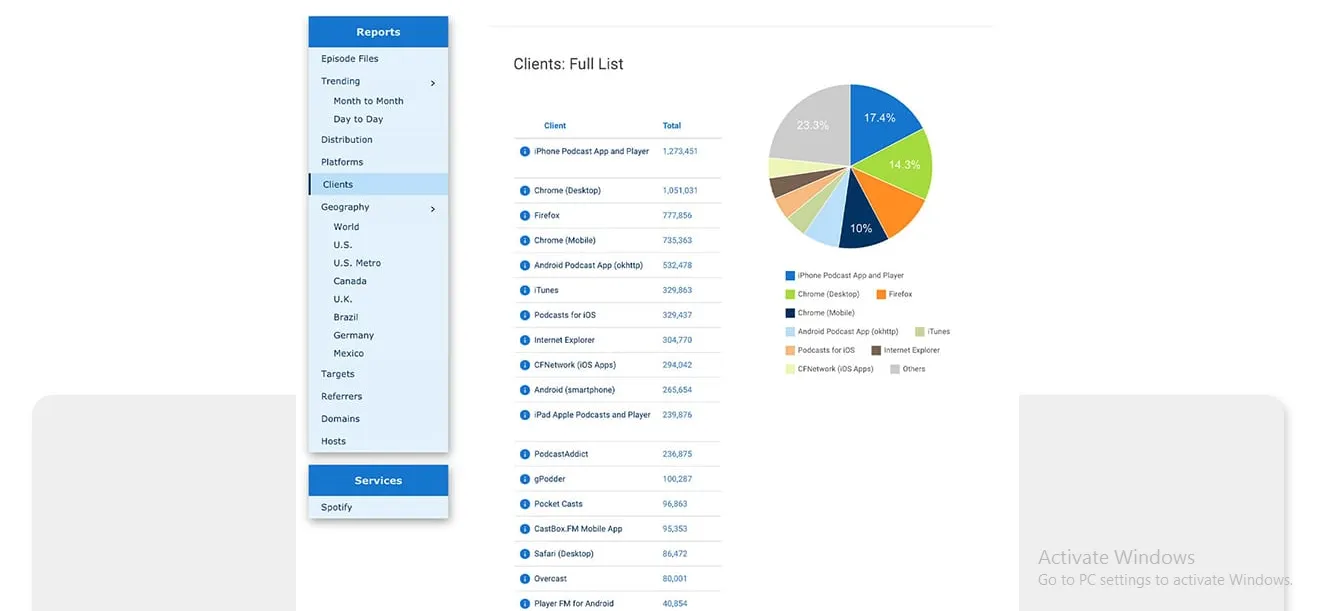Select Month to Month trending
The height and width of the screenshot is (611, 1332).
369,101
